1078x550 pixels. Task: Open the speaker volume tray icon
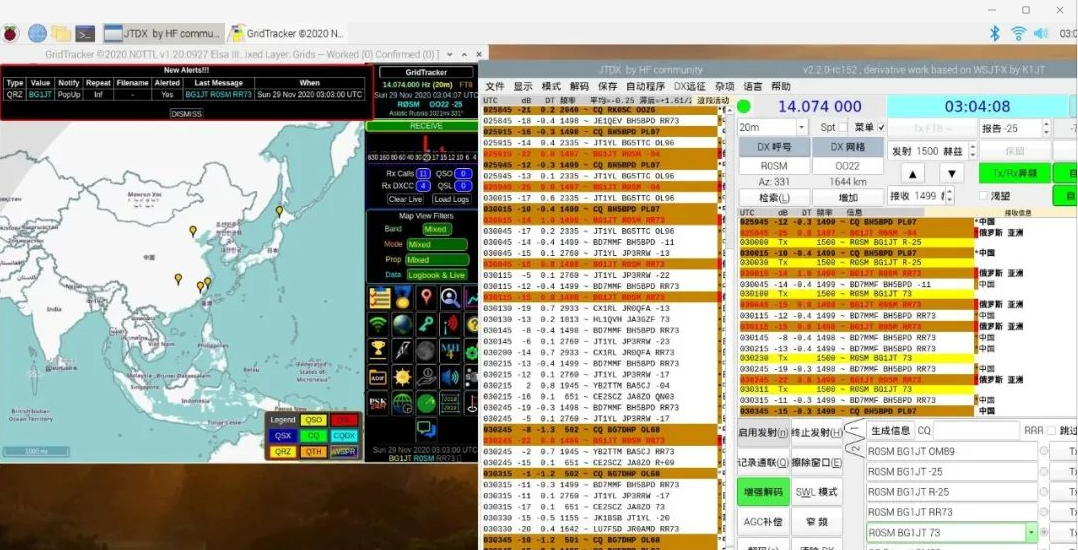tap(1041, 33)
